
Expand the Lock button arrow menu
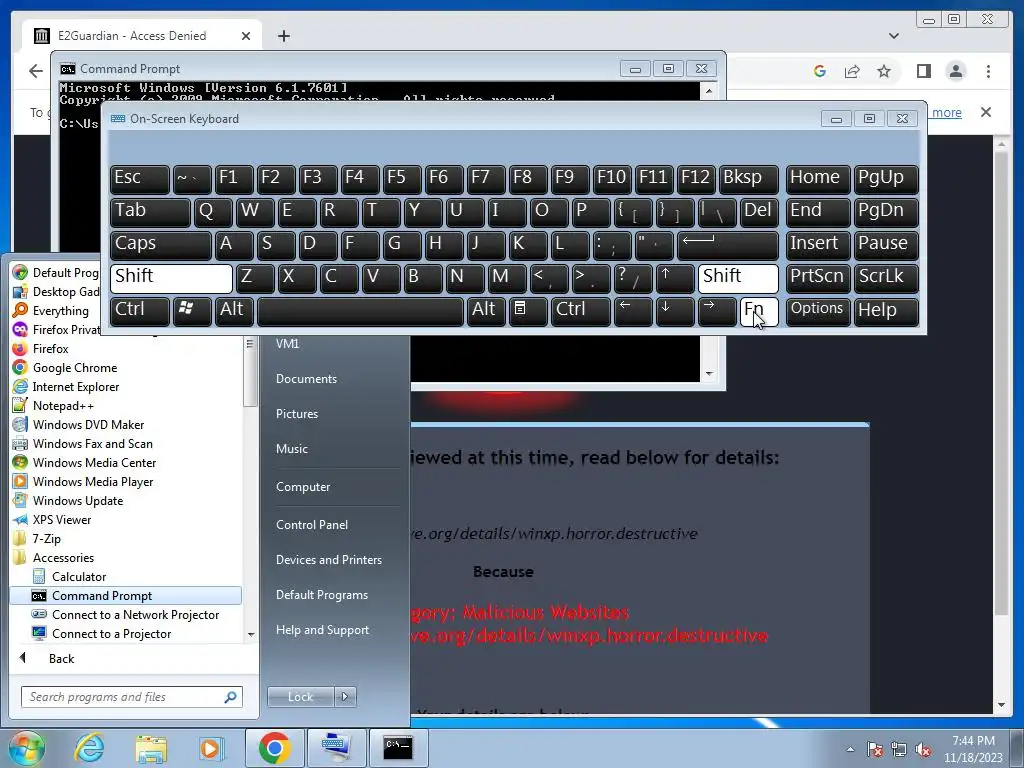pyautogui.click(x=345, y=697)
